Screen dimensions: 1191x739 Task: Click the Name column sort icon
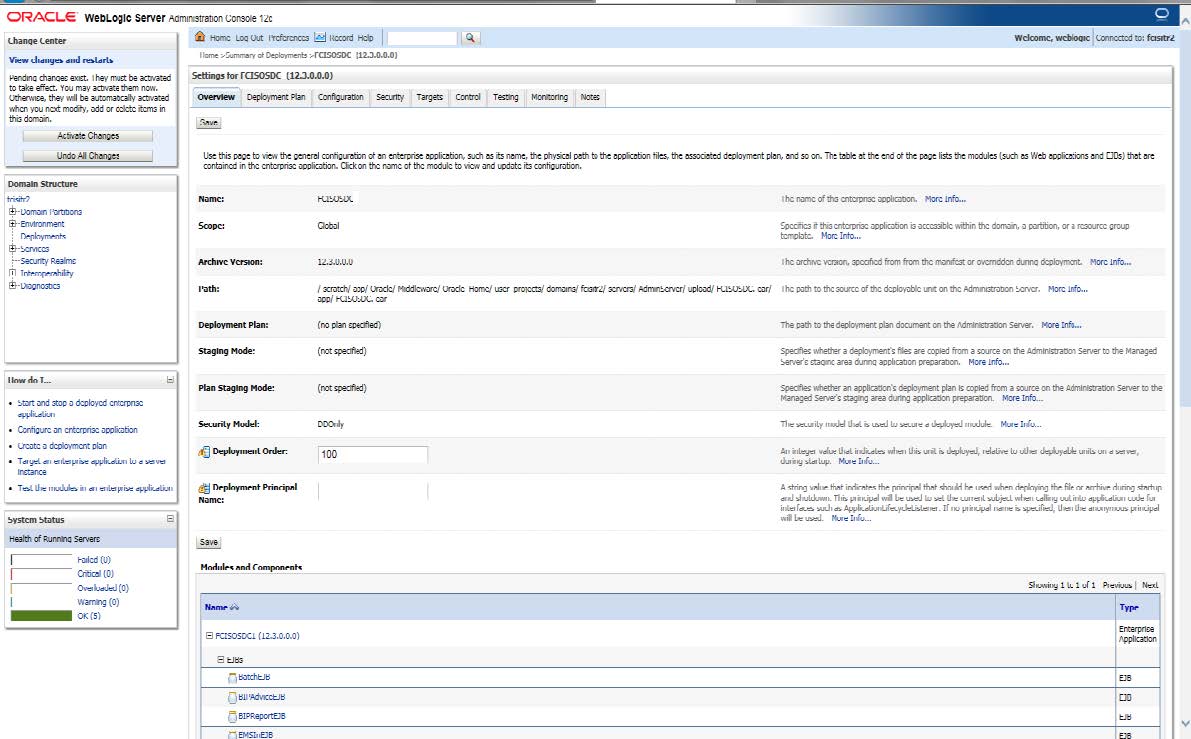point(234,607)
